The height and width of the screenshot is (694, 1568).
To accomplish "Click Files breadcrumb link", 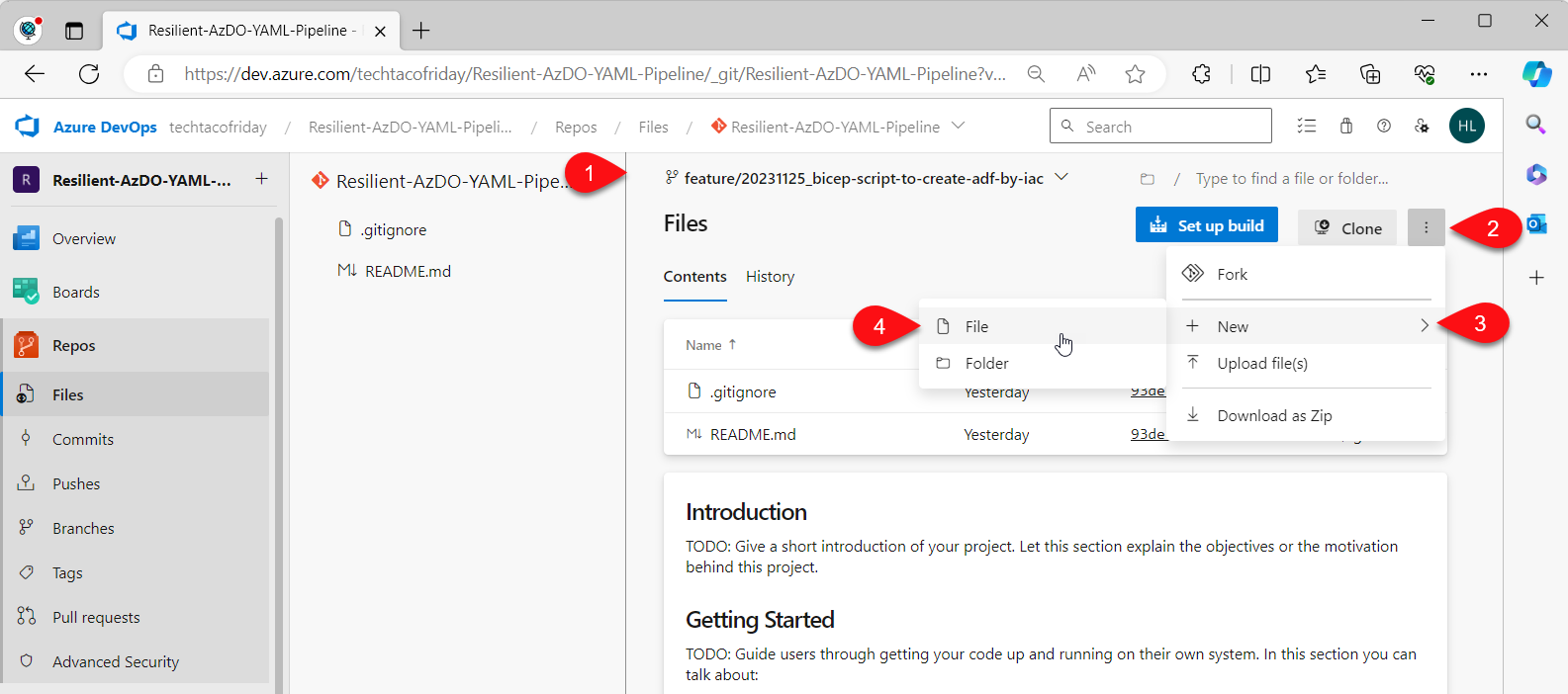I will 653,127.
